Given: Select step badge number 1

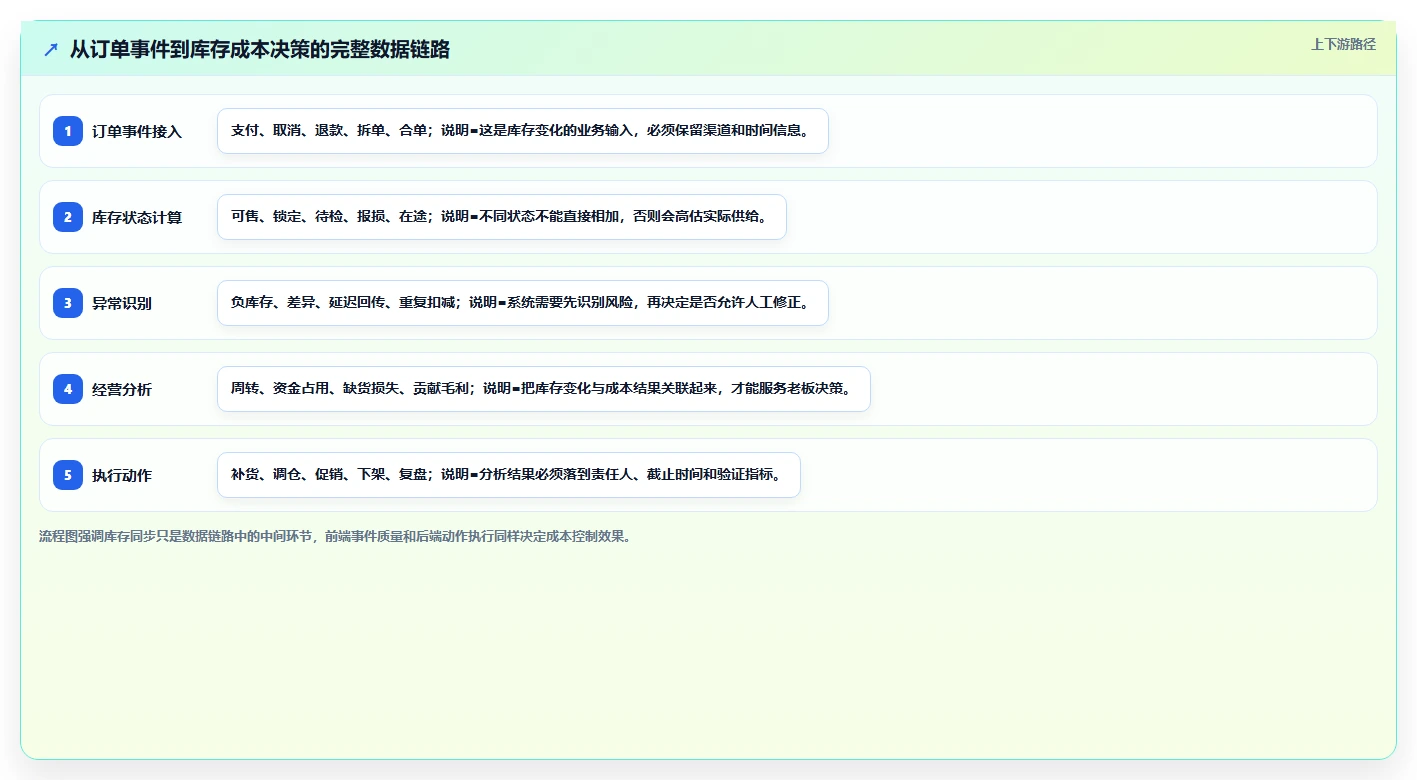Looking at the screenshot, I should click(68, 131).
